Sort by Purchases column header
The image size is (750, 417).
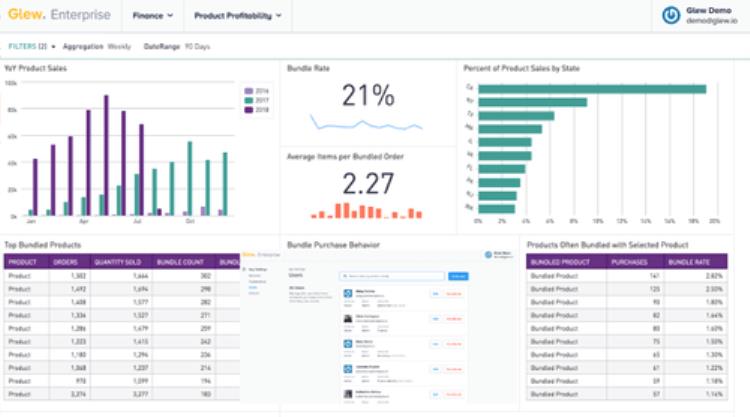coord(629,262)
